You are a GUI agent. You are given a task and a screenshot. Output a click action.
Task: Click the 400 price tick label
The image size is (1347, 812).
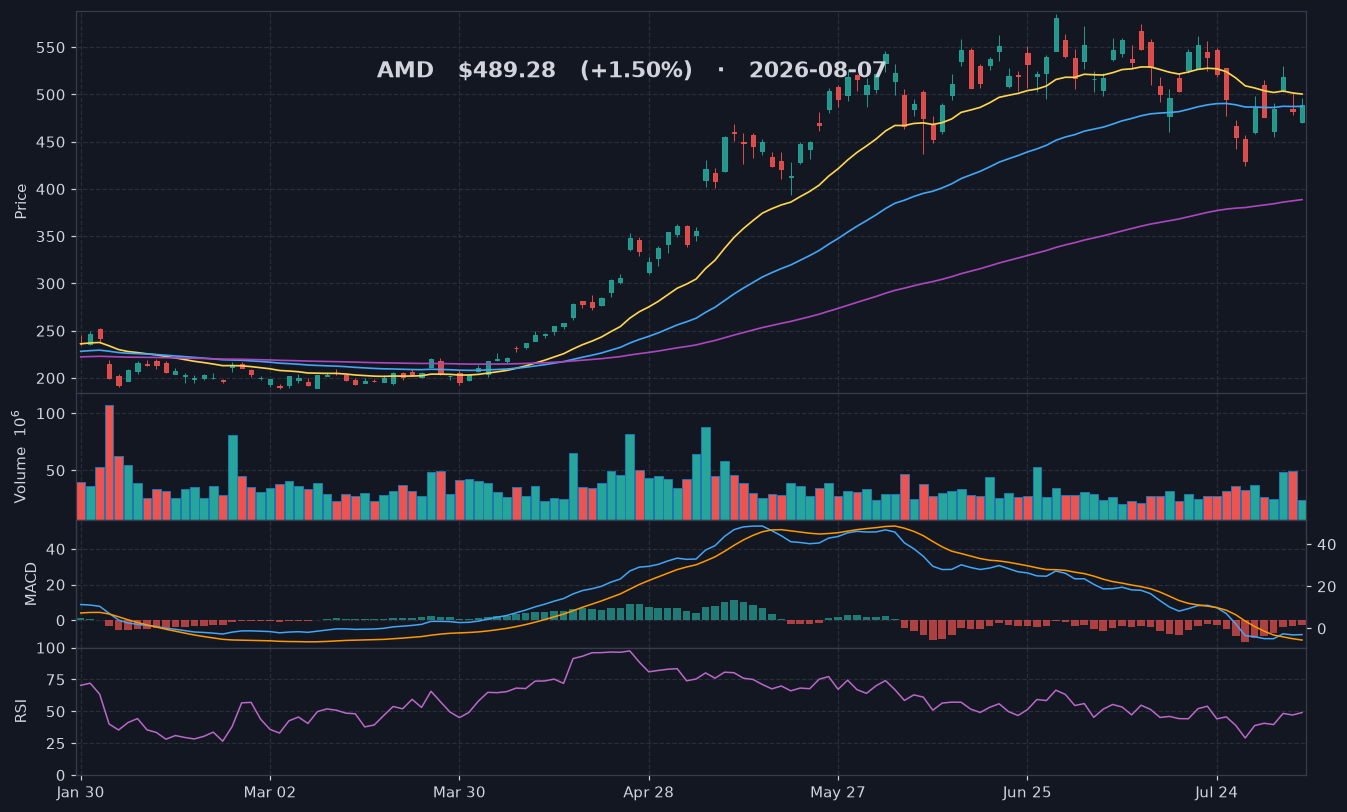[52, 190]
